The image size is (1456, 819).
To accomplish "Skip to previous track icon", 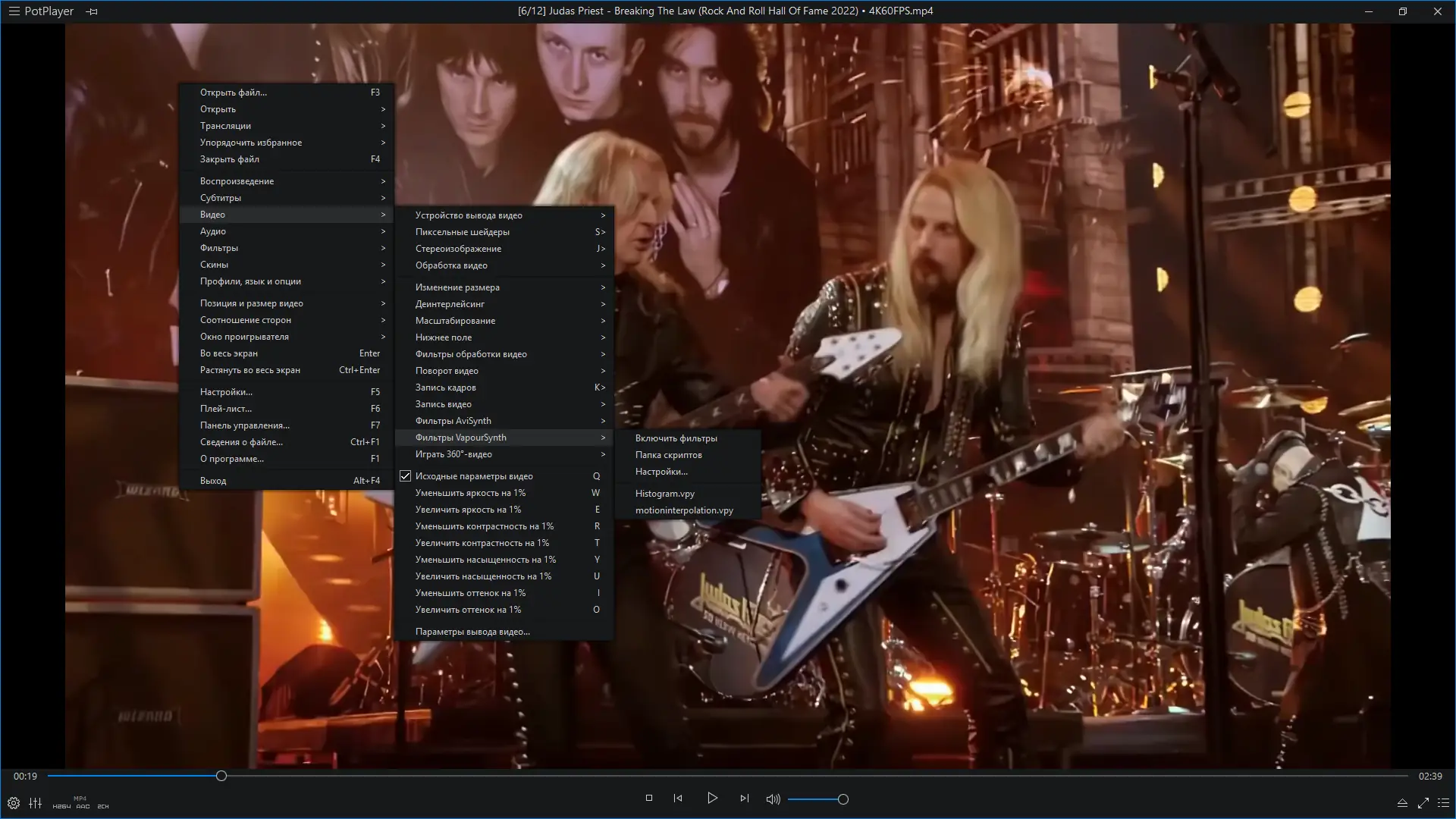I will (x=678, y=798).
